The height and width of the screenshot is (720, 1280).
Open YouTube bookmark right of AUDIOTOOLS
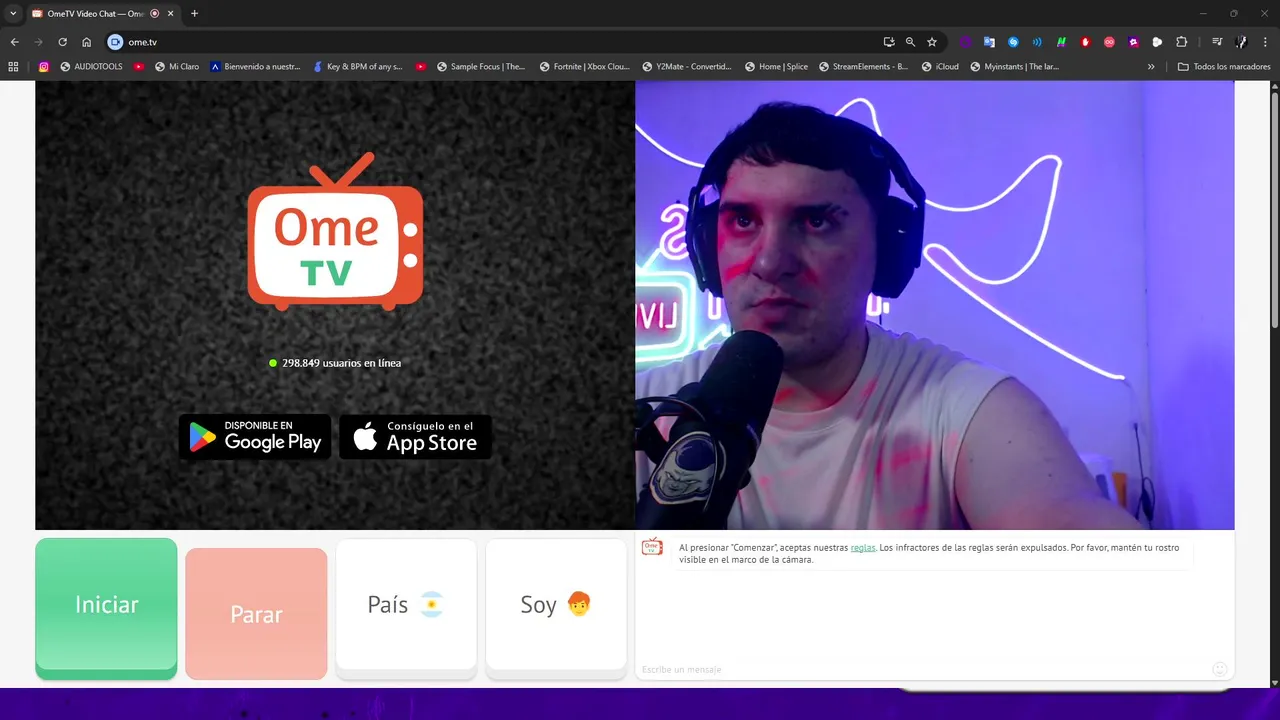139,67
